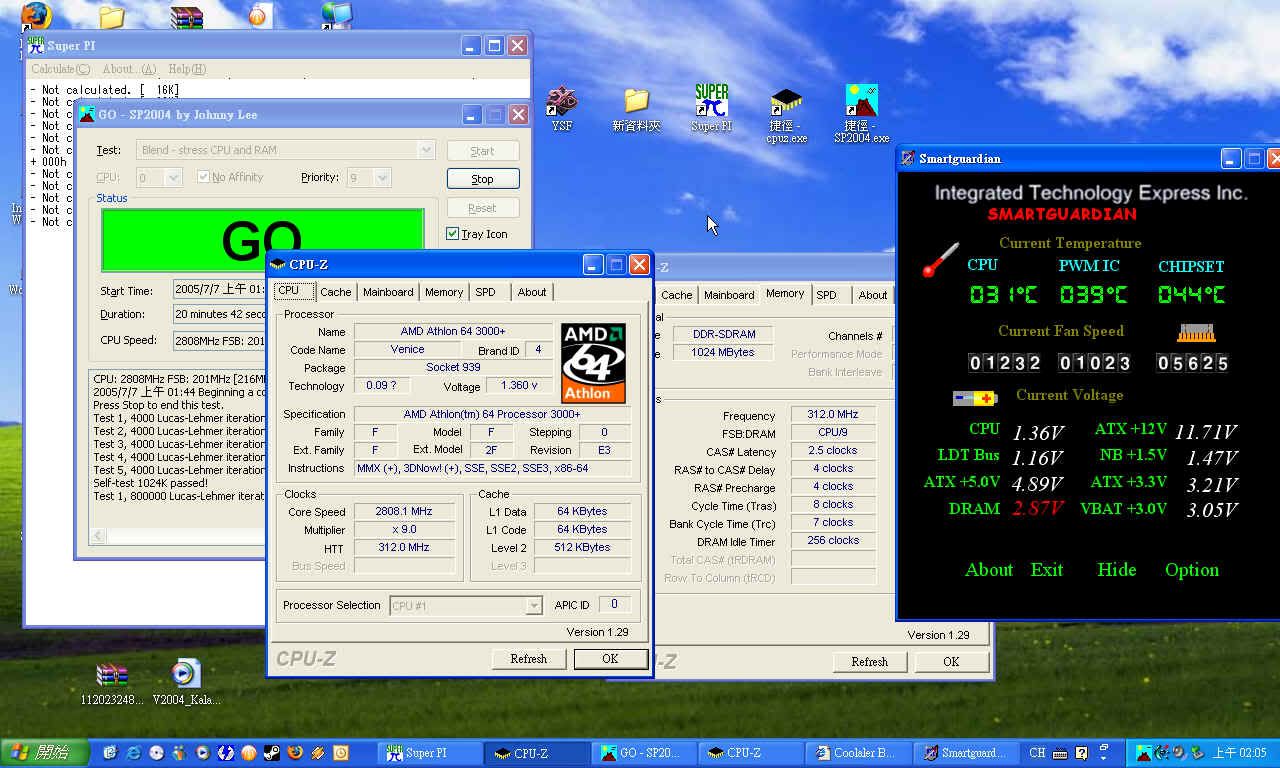
Task: Click the Core Speed value 2808.1 MHz
Action: (405, 511)
